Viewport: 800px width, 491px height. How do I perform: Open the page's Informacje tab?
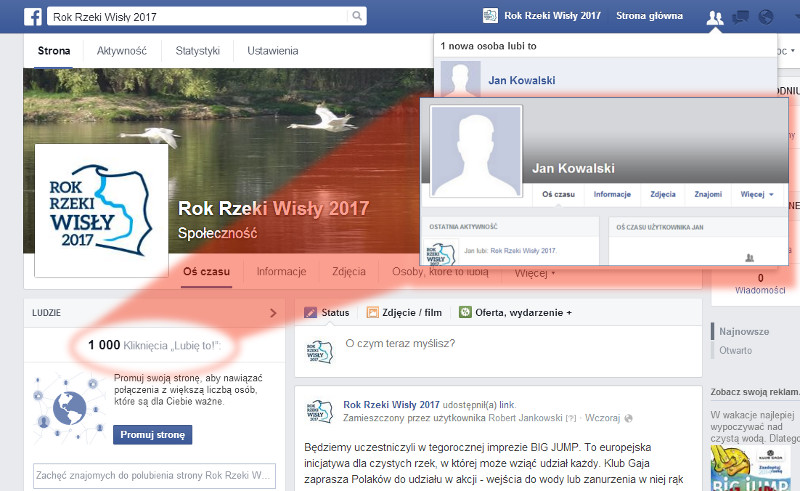pos(281,272)
